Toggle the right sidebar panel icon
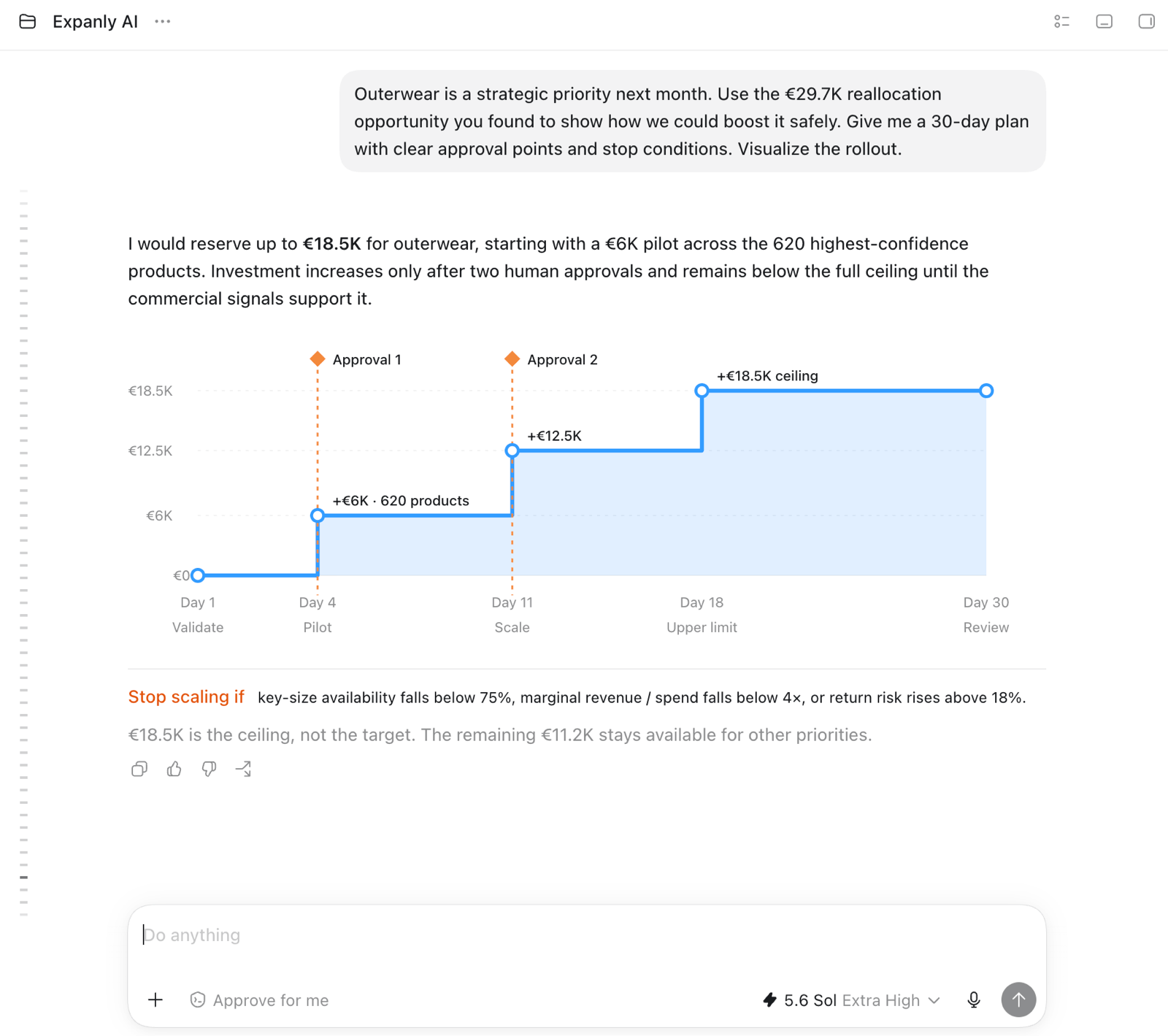 click(x=1147, y=22)
